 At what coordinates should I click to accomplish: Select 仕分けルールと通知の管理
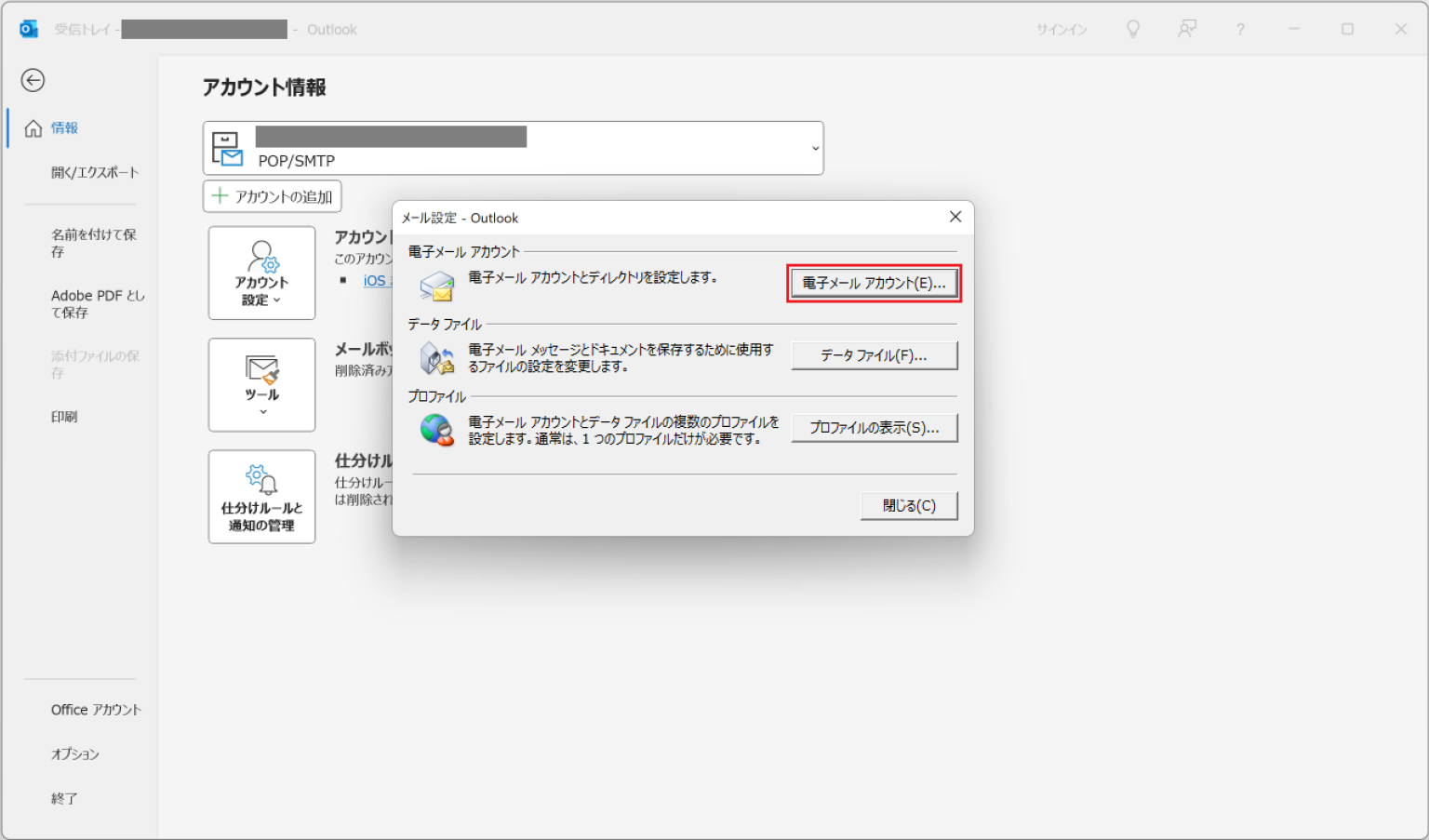(x=261, y=496)
